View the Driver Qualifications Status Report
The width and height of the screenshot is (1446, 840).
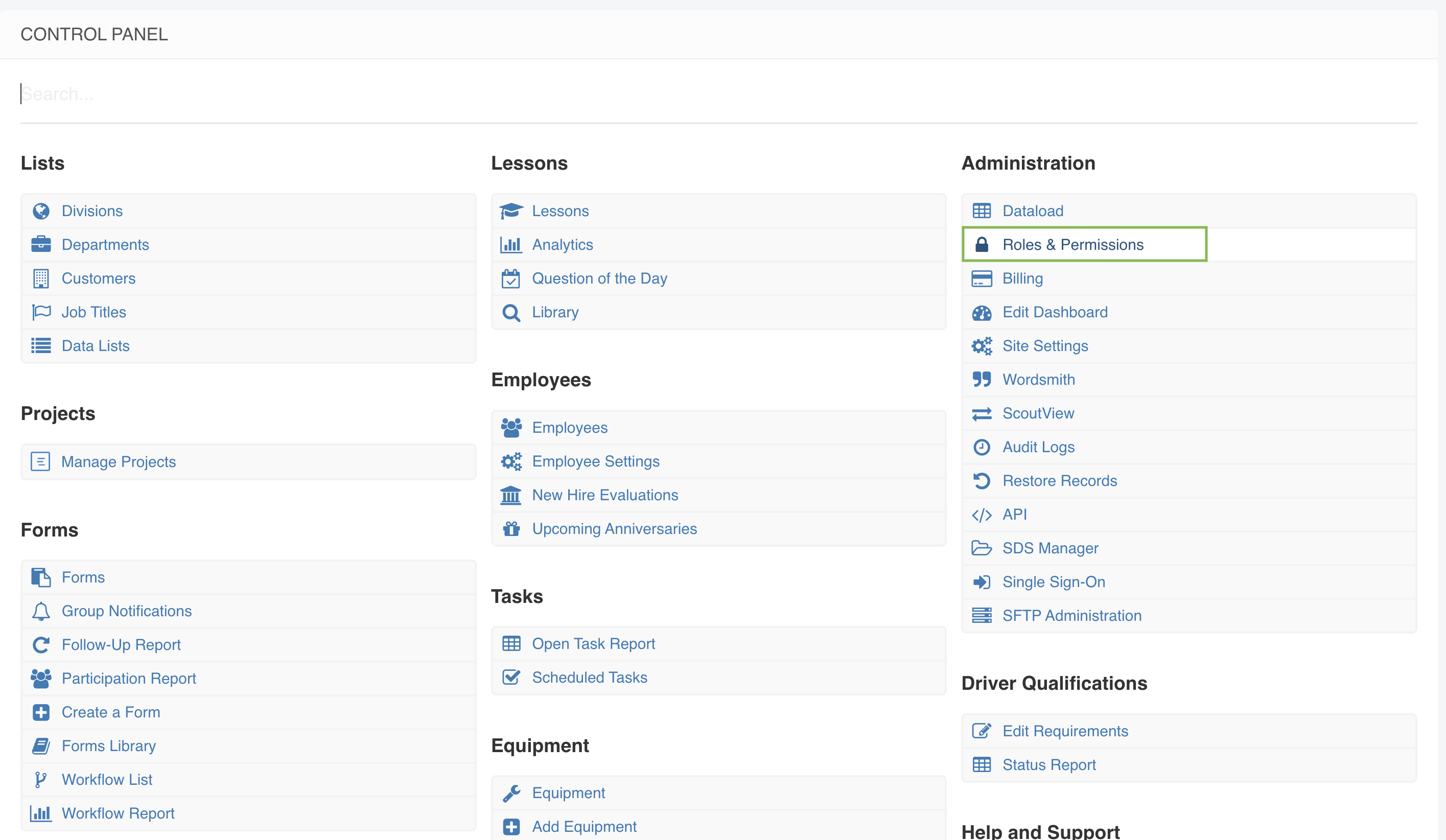(x=1049, y=765)
